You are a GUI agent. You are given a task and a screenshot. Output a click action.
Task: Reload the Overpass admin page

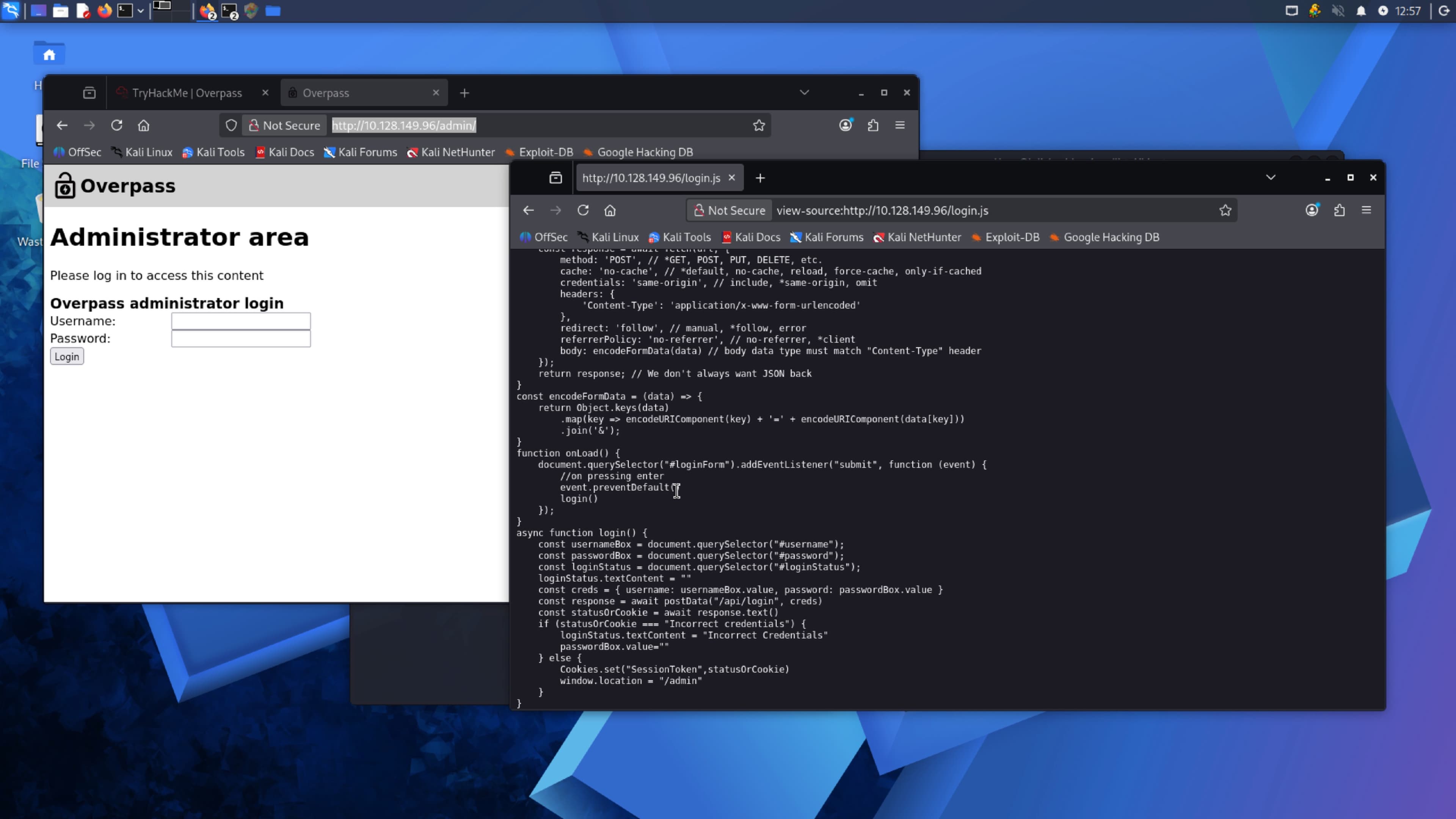[x=116, y=125]
